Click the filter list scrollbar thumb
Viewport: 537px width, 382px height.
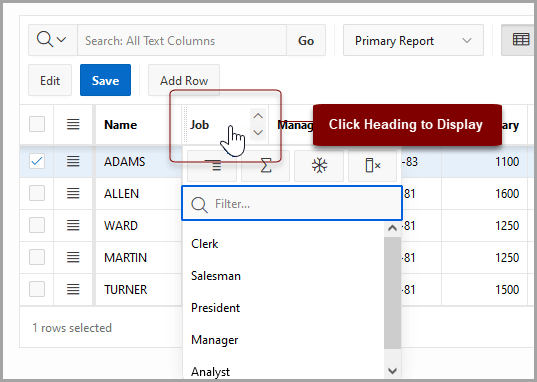pos(392,293)
